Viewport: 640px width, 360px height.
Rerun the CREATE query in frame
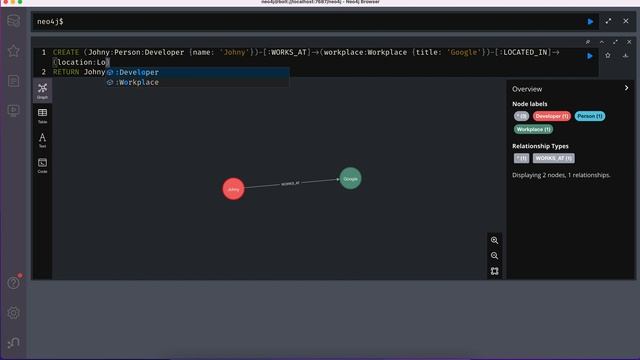pyautogui.click(x=590, y=56)
